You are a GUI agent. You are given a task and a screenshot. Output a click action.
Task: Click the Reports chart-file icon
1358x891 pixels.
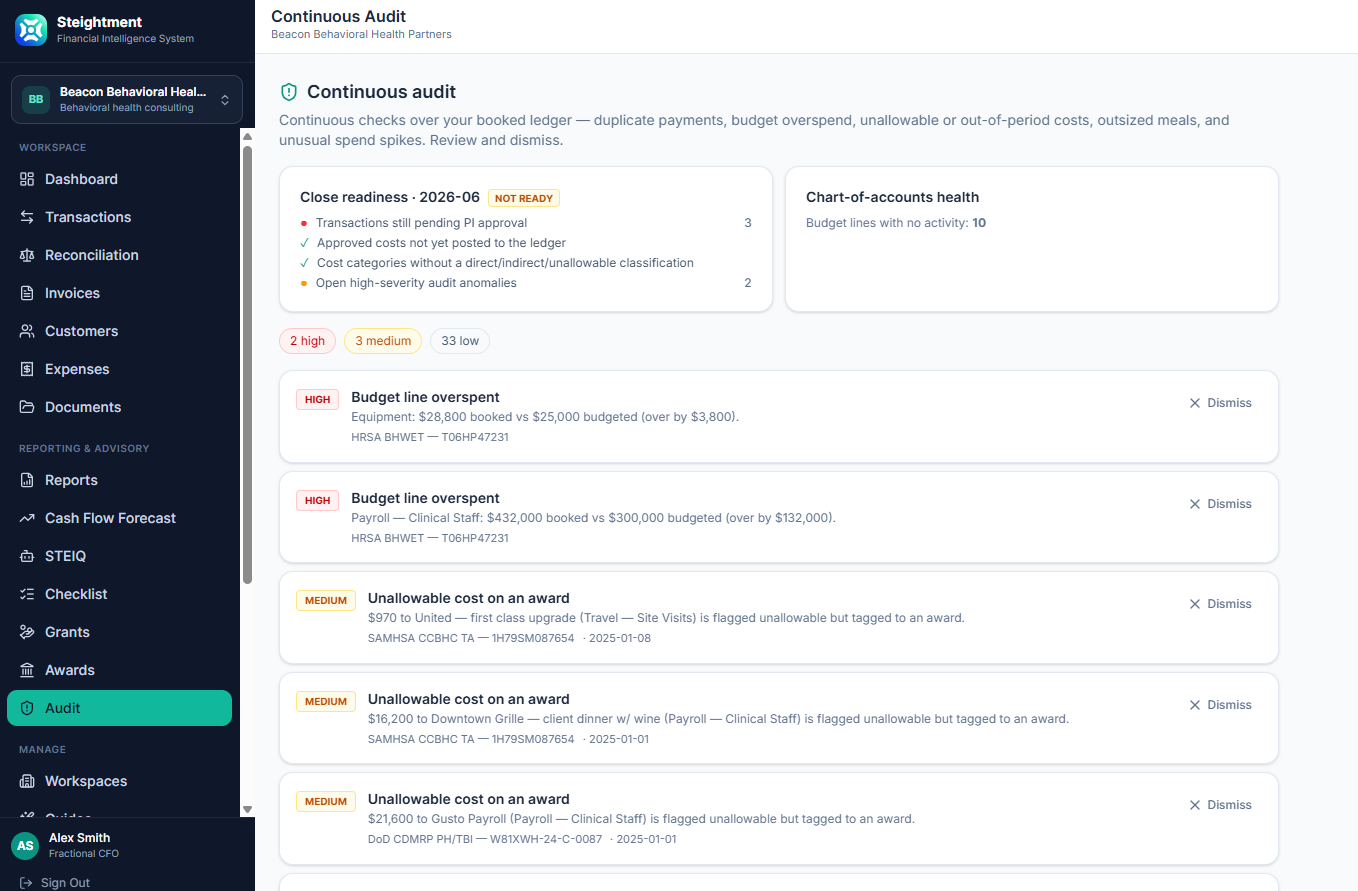pos(27,480)
